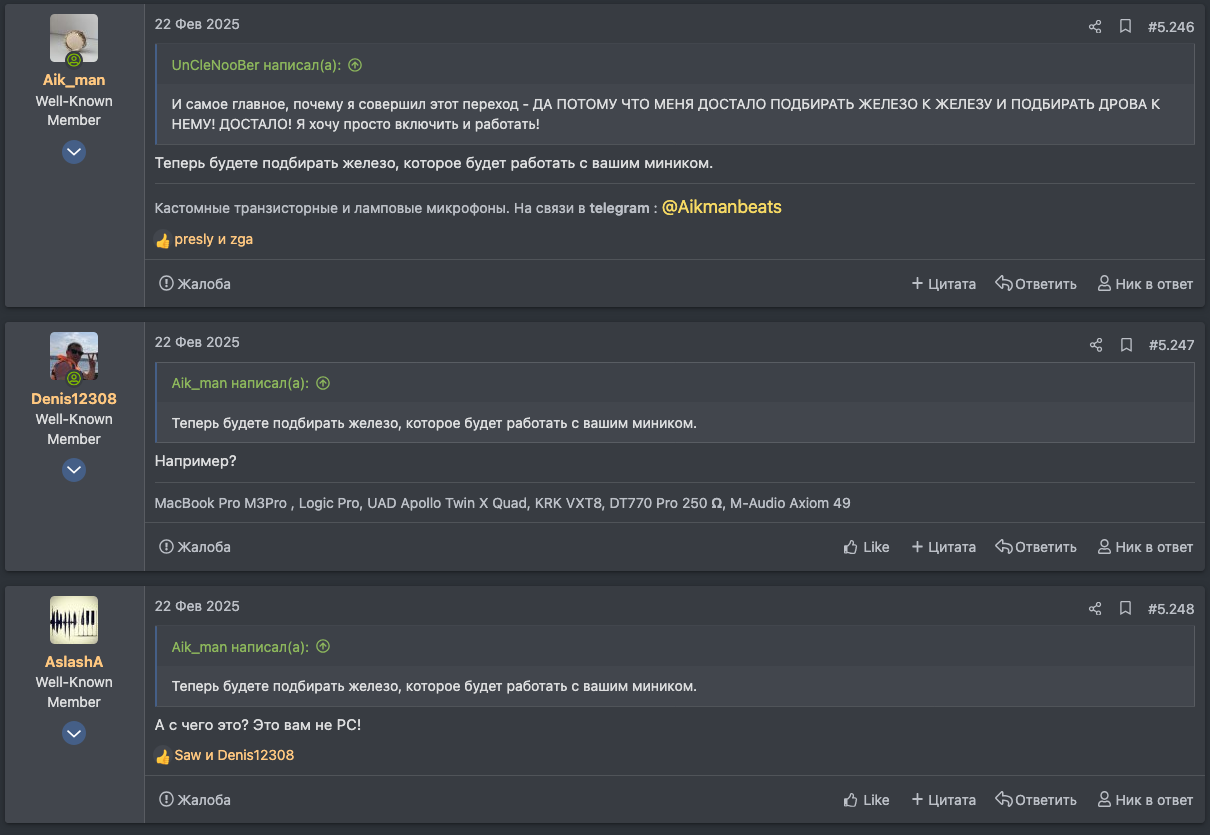The height and width of the screenshot is (835, 1210).
Task: Click share icon on post #5.247
Action: pyautogui.click(x=1095, y=345)
